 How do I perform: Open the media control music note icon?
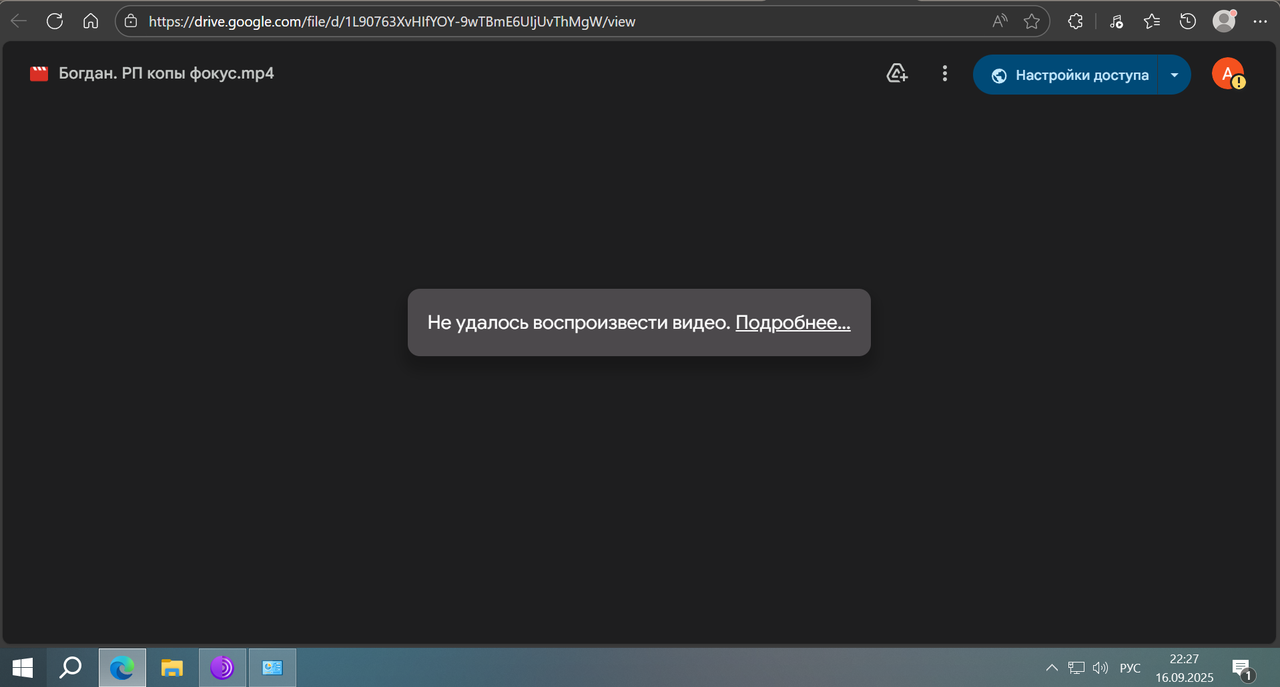1117,21
